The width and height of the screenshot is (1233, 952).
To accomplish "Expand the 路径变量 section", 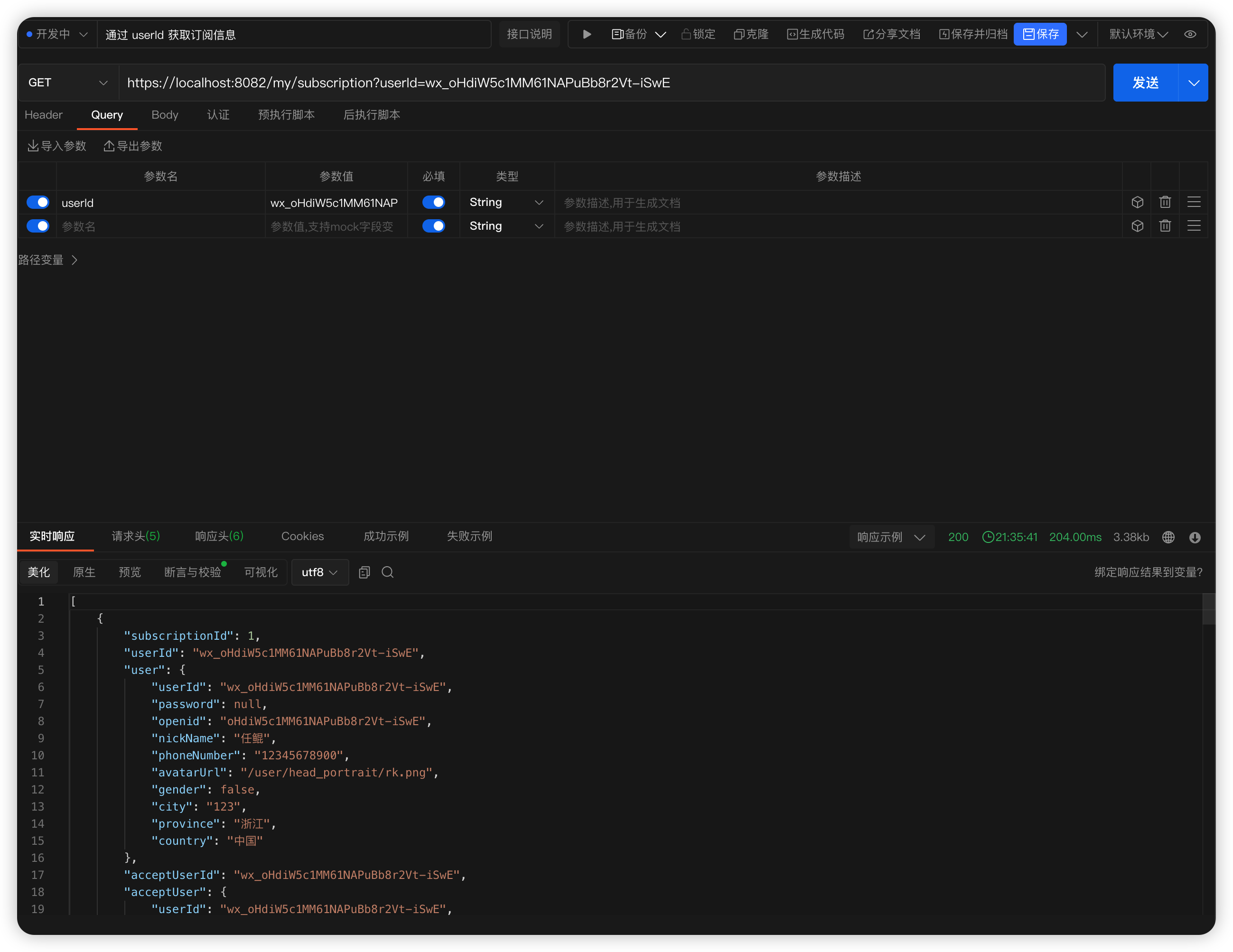I will point(48,260).
